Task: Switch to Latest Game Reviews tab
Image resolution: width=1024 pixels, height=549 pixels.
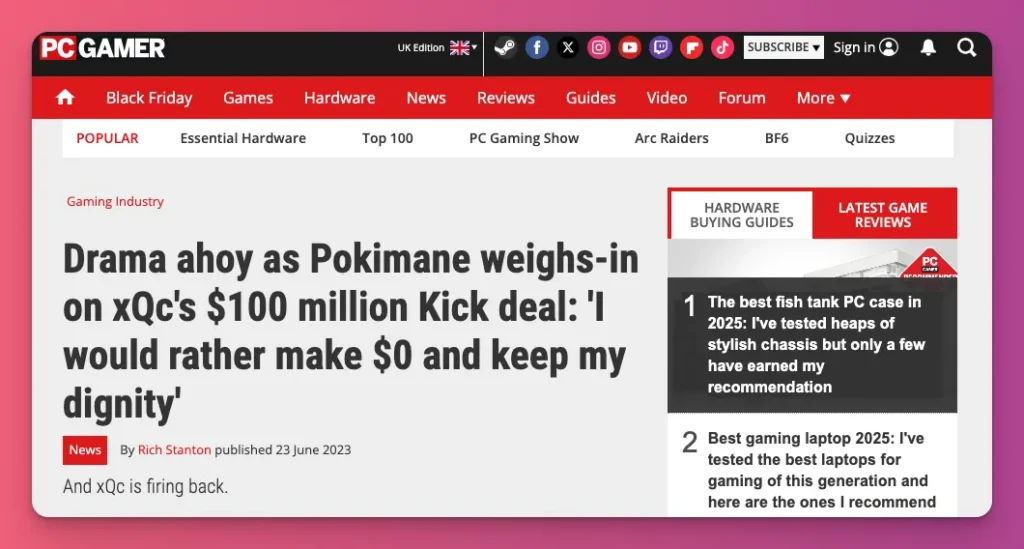Action: (x=882, y=214)
